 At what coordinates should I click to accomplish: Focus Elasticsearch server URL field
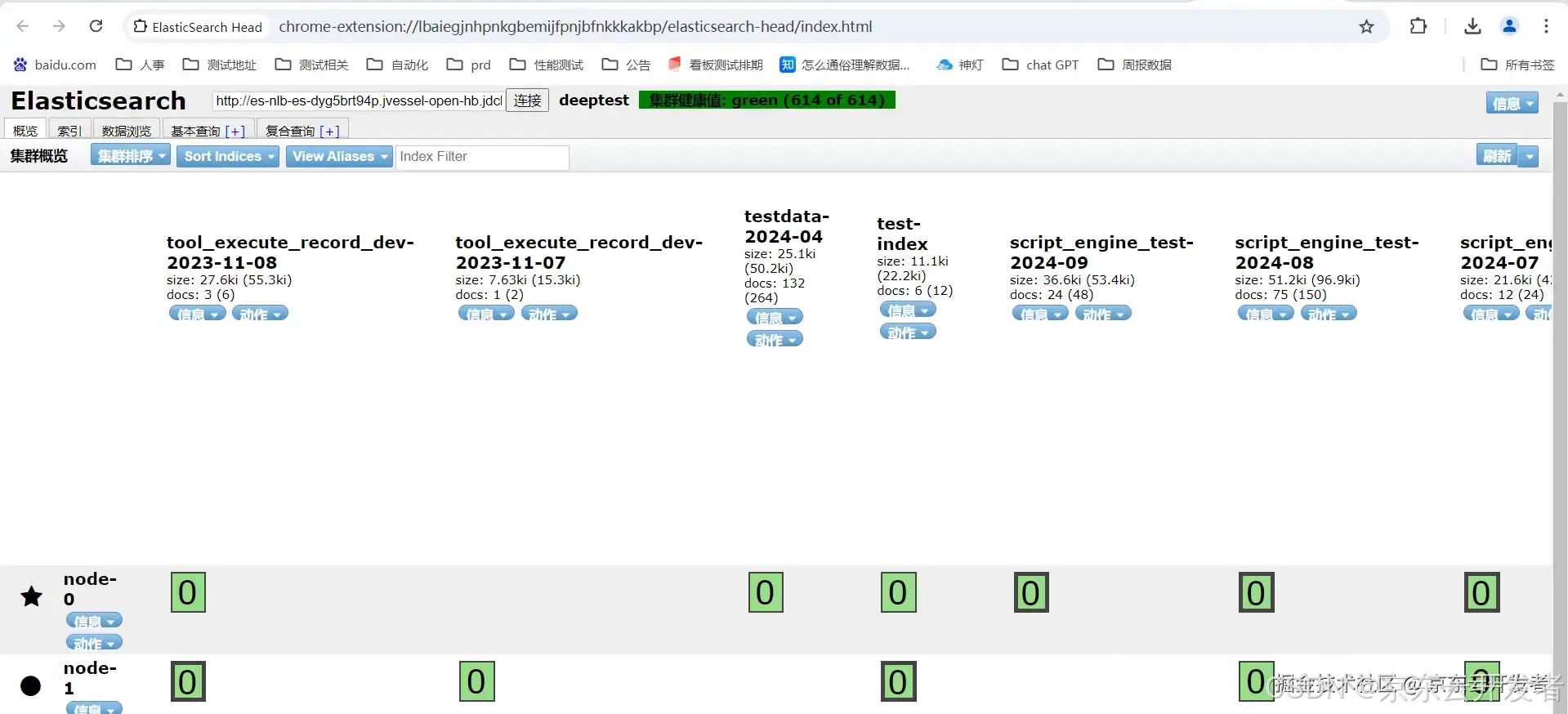pos(358,100)
